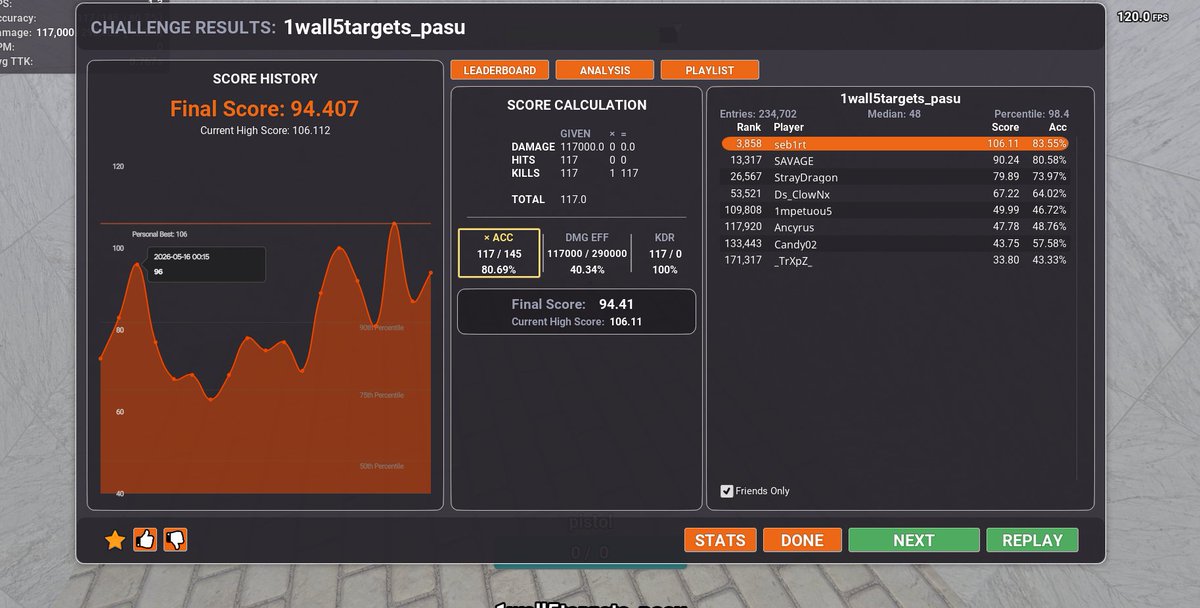Select Ancyrus leaderboard entry
This screenshot has height=608, width=1200.
[895, 227]
